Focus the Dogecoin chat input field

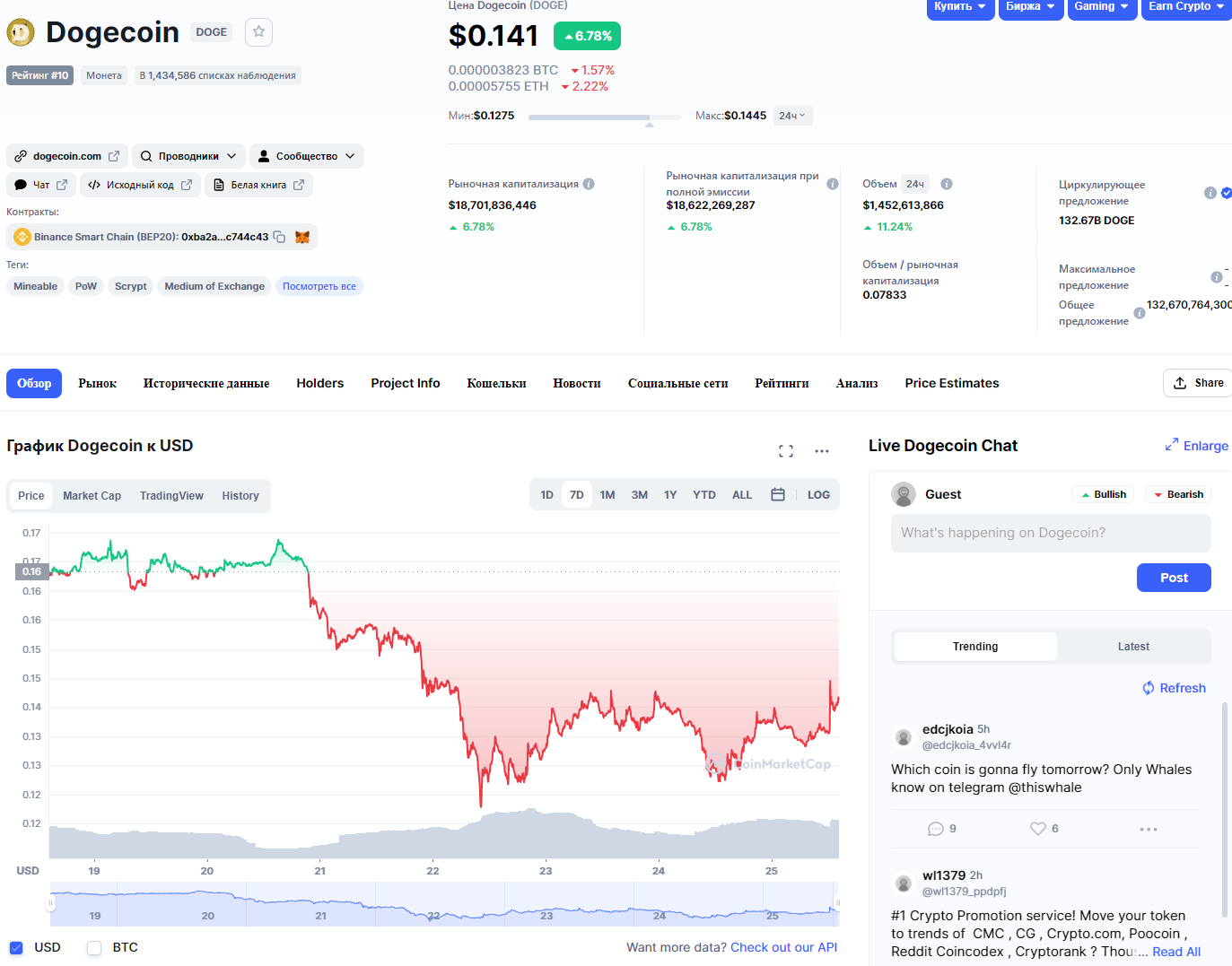tap(1051, 533)
